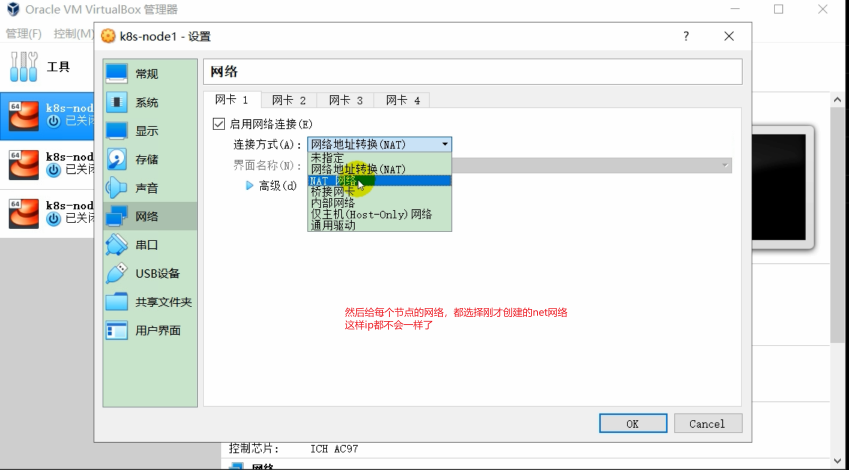Open the 共享文件夹 folder icon
This screenshot has width=849, height=470.
116,302
